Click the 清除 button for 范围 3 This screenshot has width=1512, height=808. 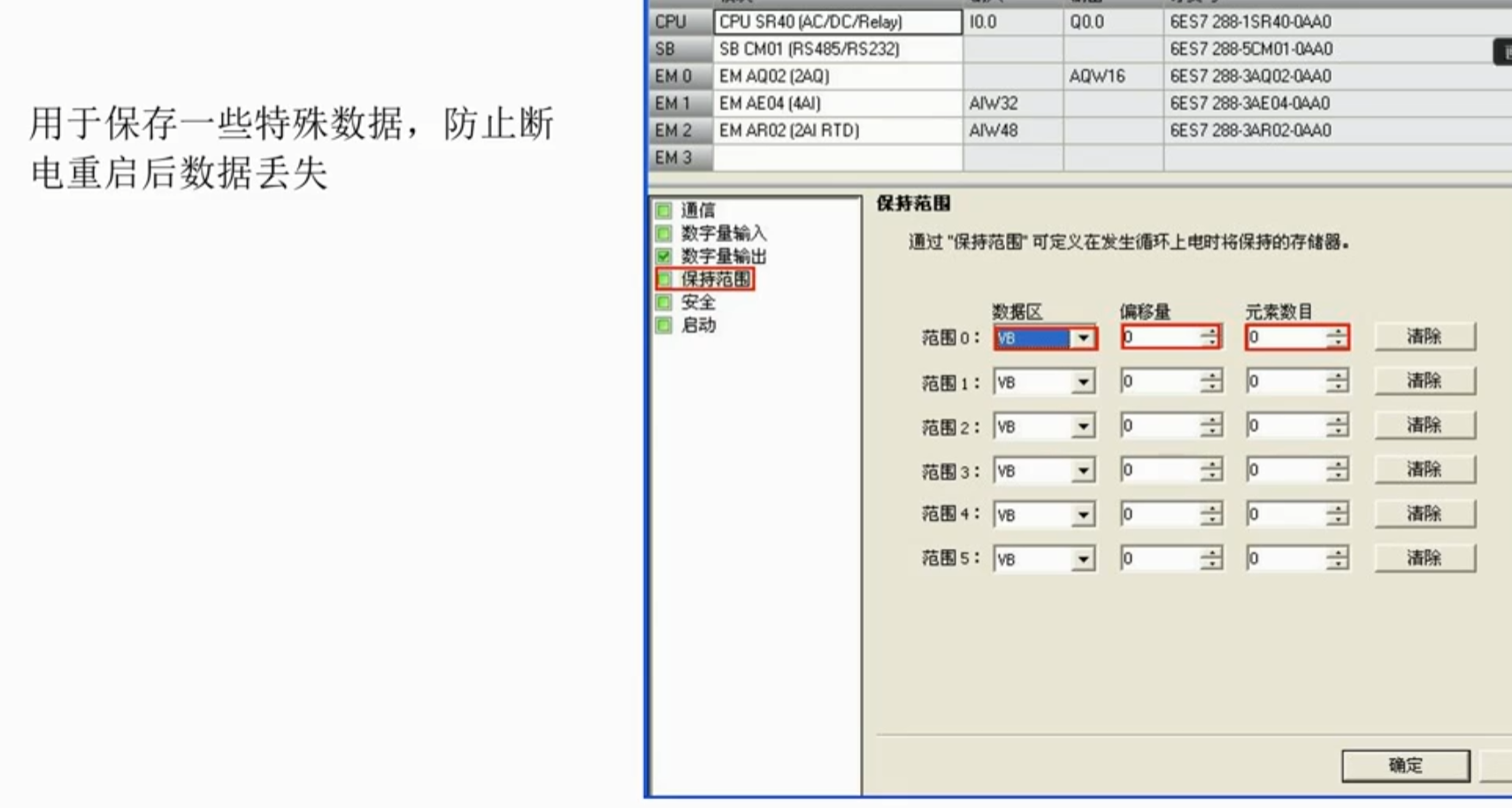coord(1424,469)
